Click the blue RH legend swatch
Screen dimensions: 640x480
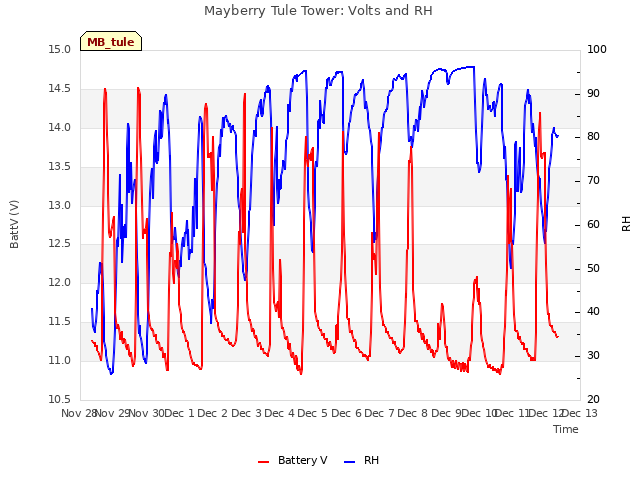[350, 462]
